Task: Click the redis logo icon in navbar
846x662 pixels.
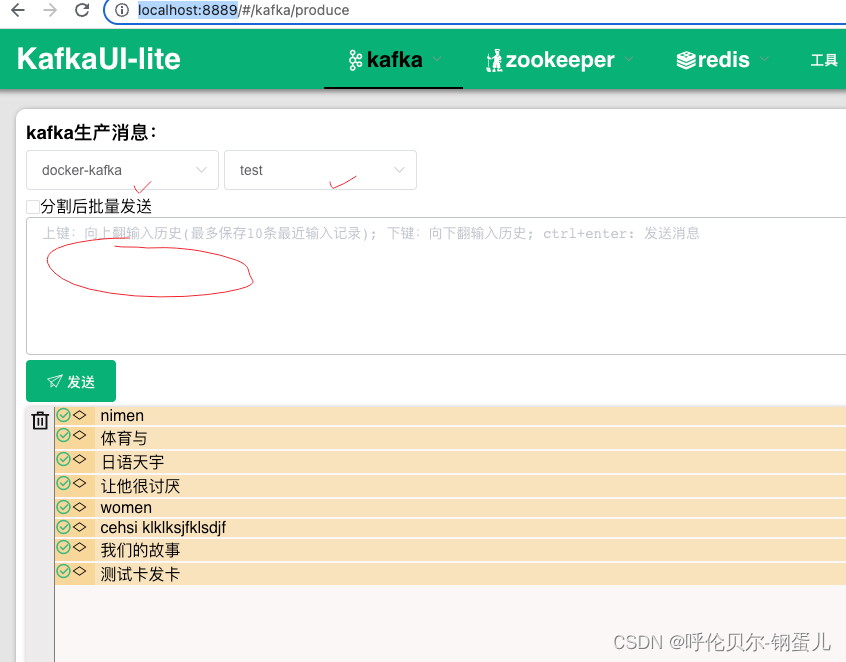Action: [686, 60]
